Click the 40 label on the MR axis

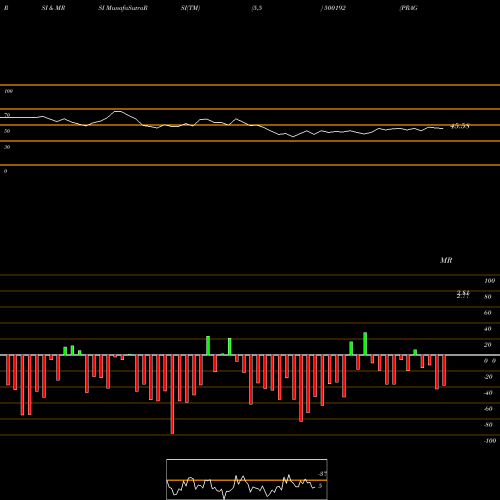click(x=488, y=329)
